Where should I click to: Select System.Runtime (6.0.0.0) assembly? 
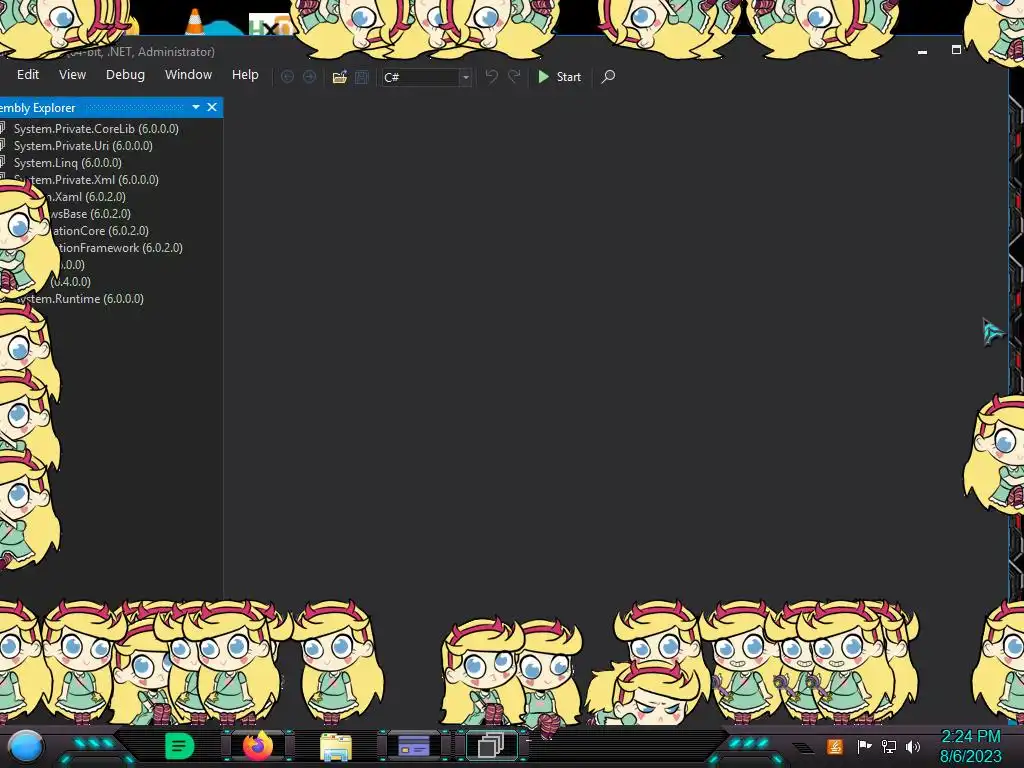[x=78, y=298]
